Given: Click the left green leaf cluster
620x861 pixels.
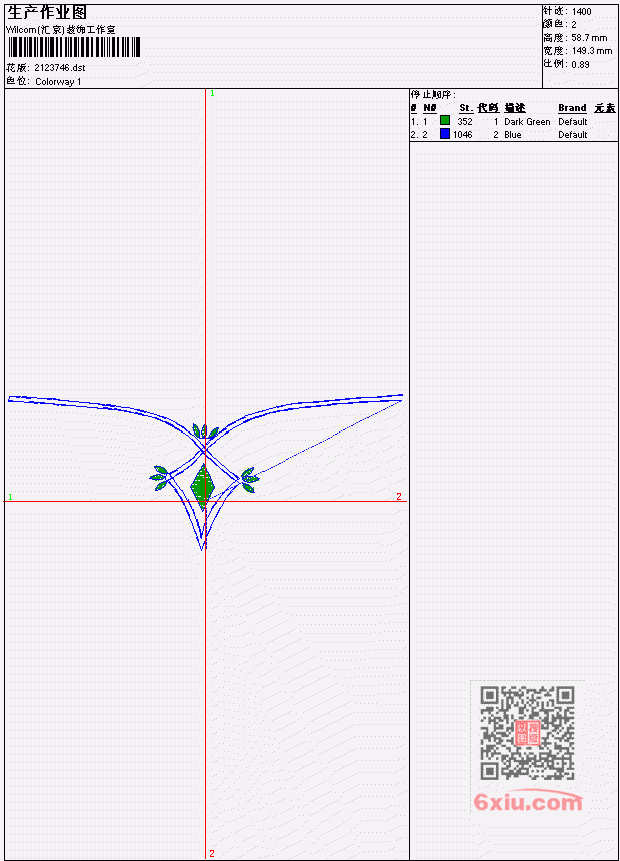Looking at the screenshot, I should (160, 478).
